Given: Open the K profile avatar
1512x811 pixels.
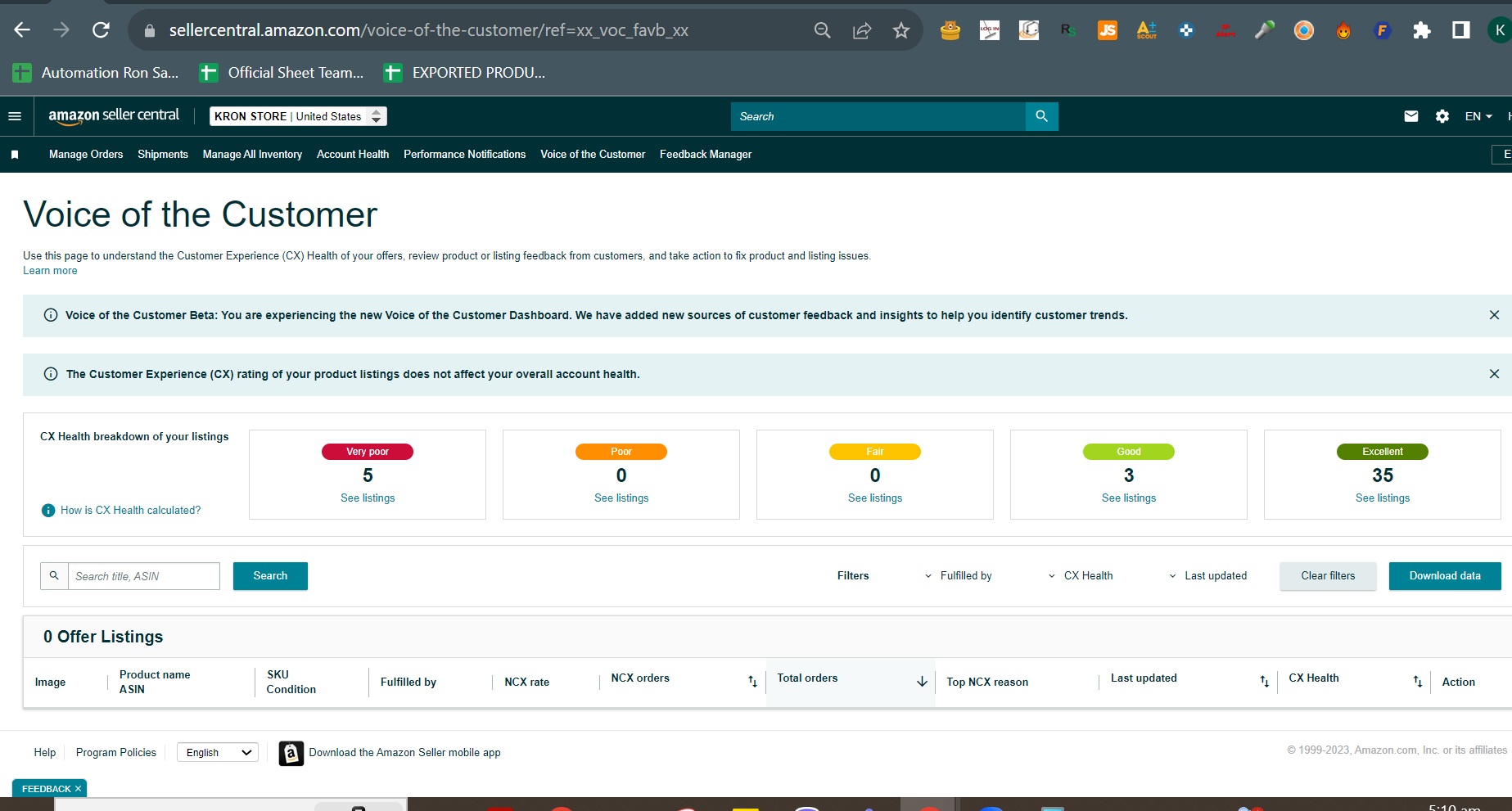Looking at the screenshot, I should coord(1500,30).
